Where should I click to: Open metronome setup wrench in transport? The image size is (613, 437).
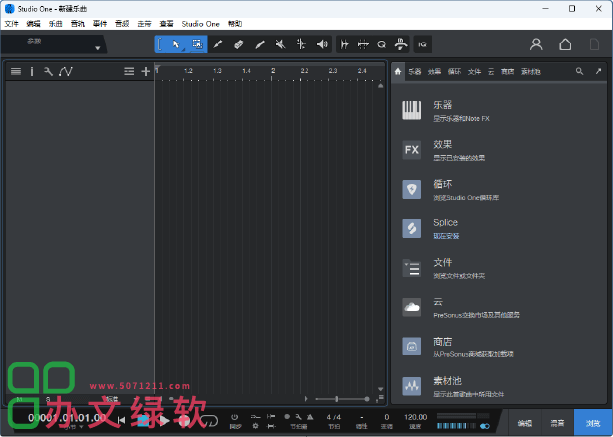pos(299,417)
